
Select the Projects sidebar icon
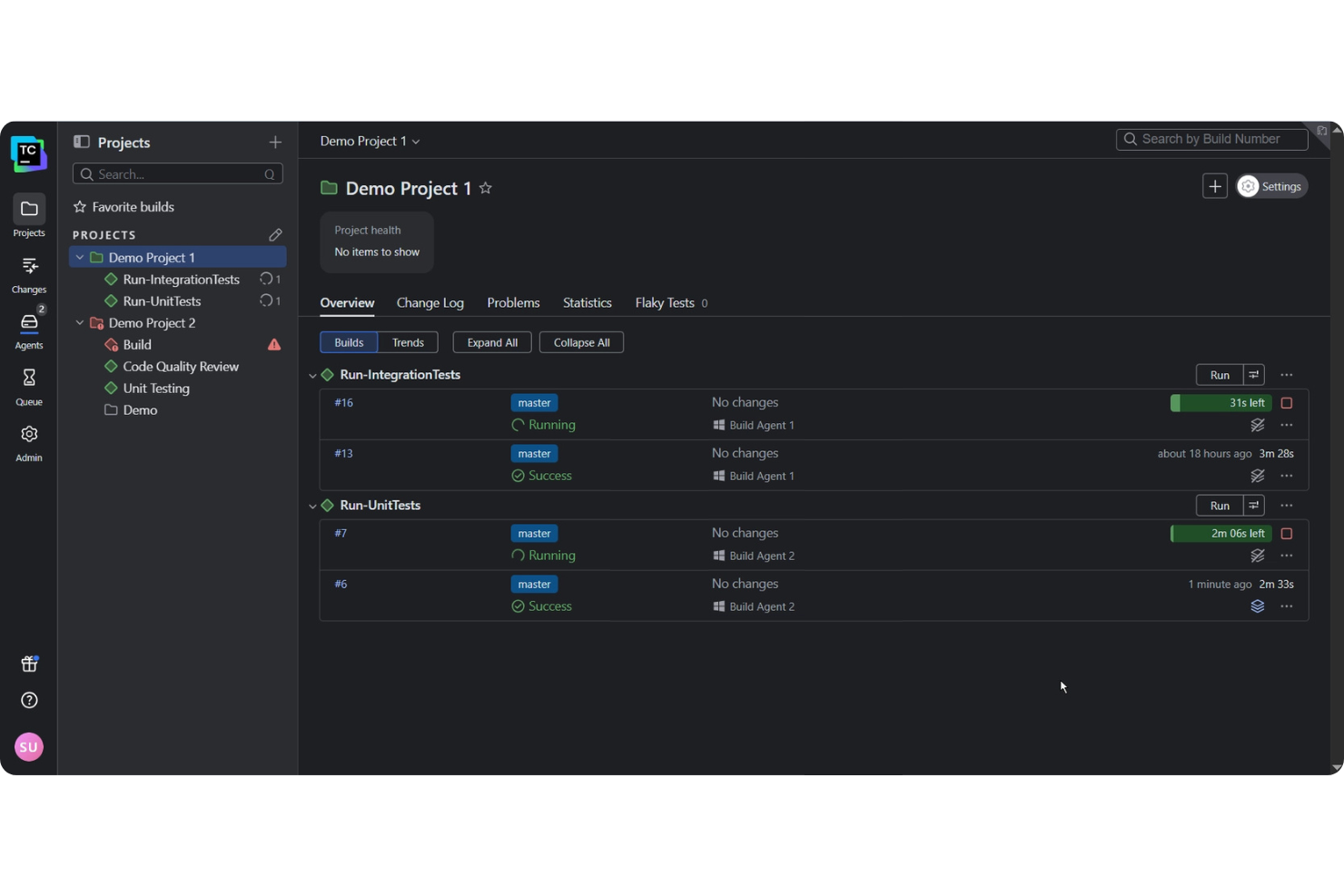(x=28, y=210)
